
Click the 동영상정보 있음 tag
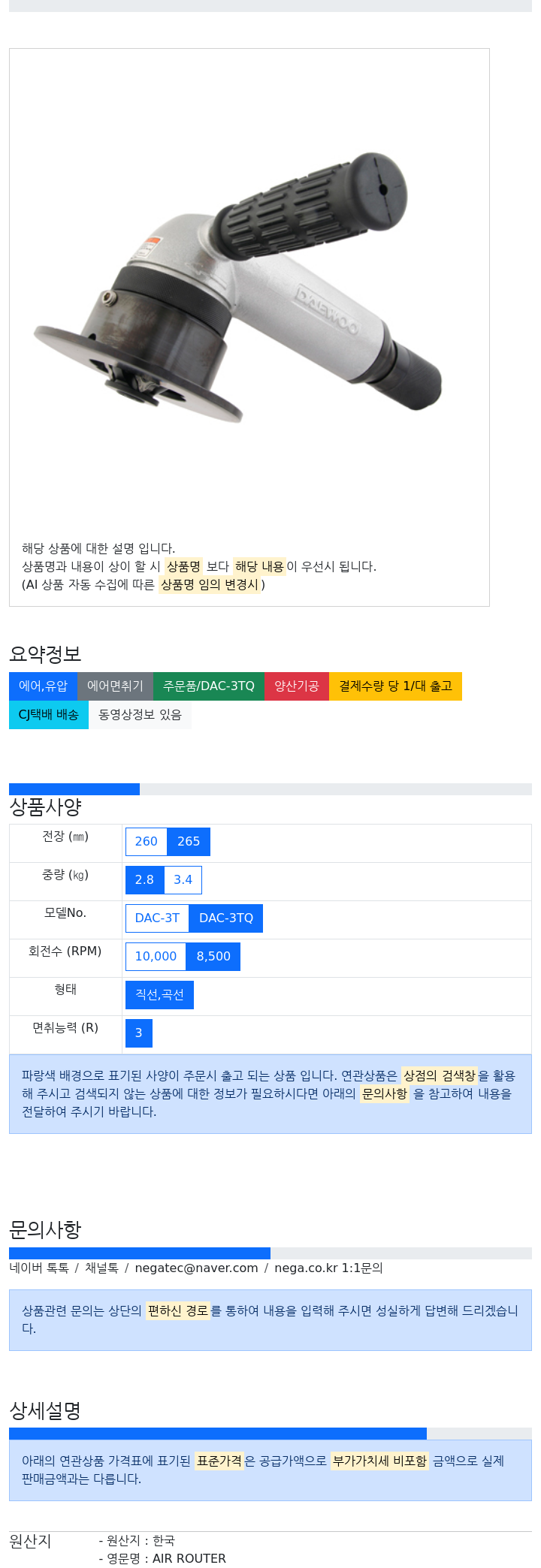pyautogui.click(x=140, y=714)
